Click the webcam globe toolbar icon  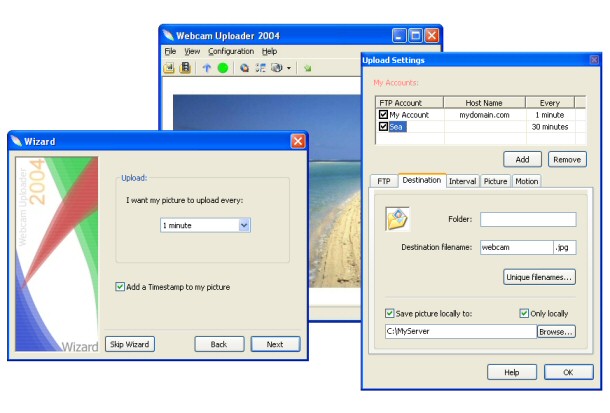[277, 68]
